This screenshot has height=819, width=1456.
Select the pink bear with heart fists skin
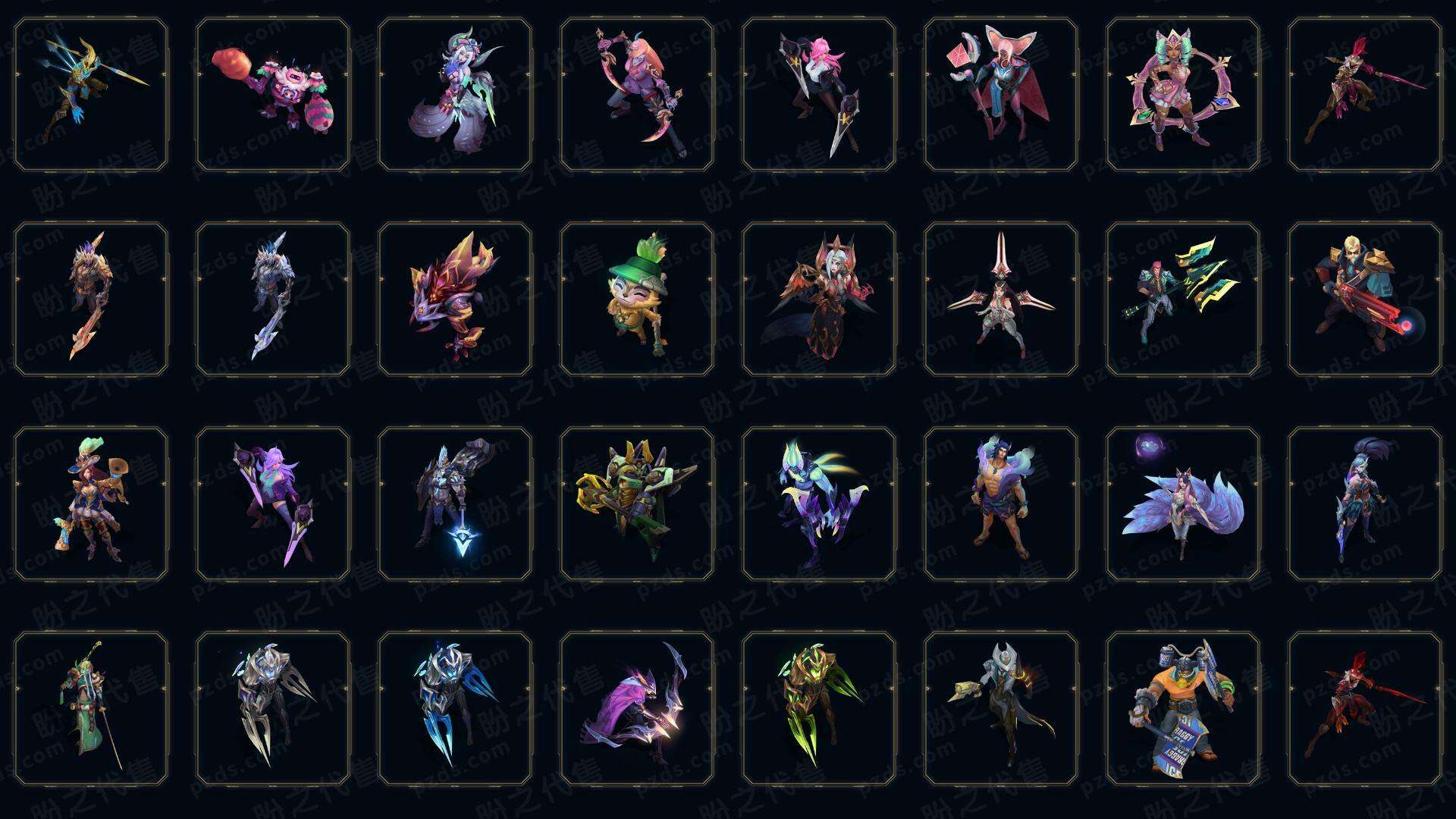(273, 95)
